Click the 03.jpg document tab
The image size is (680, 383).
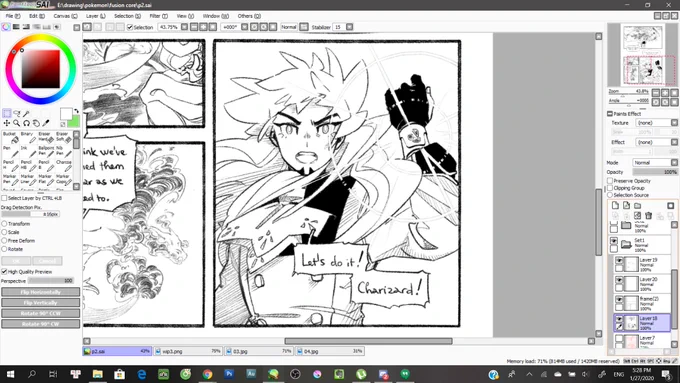point(259,351)
